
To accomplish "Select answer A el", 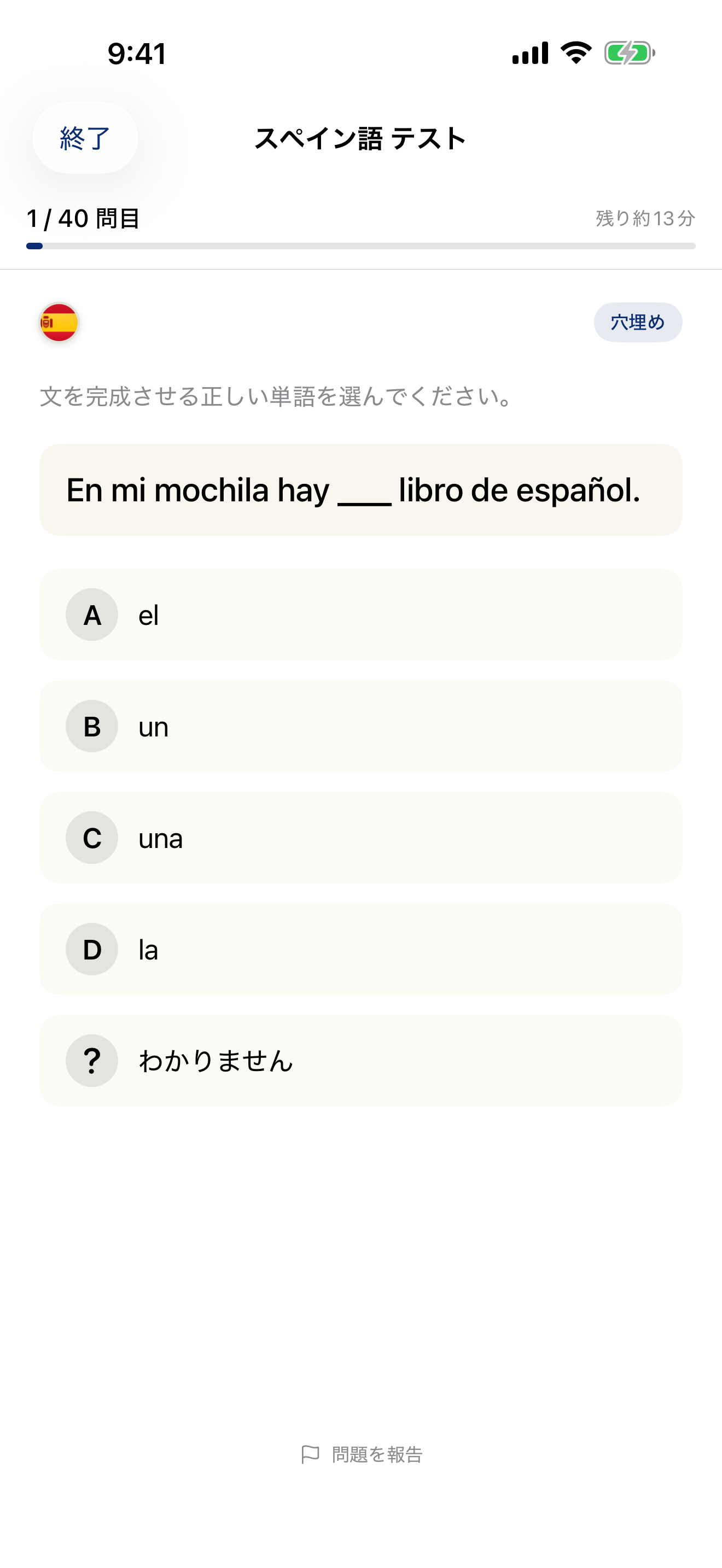I will pos(360,614).
